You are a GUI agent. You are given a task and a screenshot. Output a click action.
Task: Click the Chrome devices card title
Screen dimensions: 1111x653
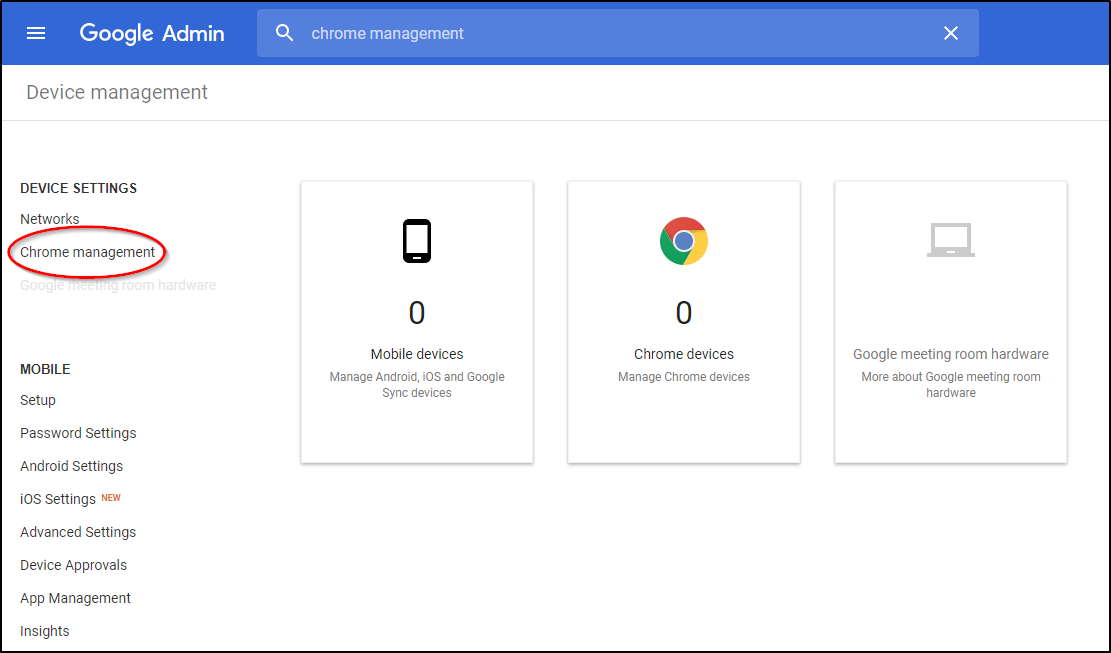(684, 354)
